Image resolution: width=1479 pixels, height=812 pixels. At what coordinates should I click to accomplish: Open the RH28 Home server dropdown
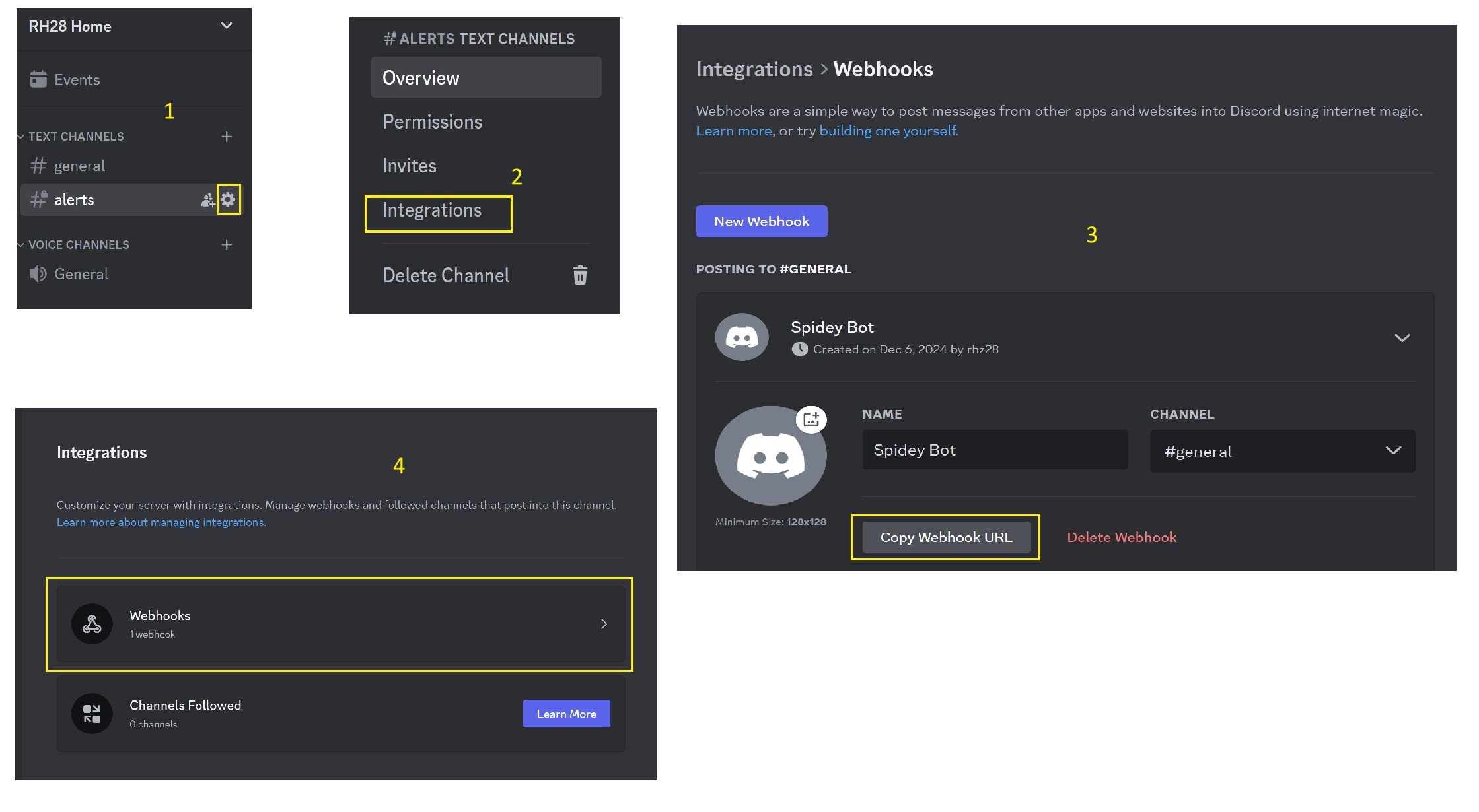225,26
